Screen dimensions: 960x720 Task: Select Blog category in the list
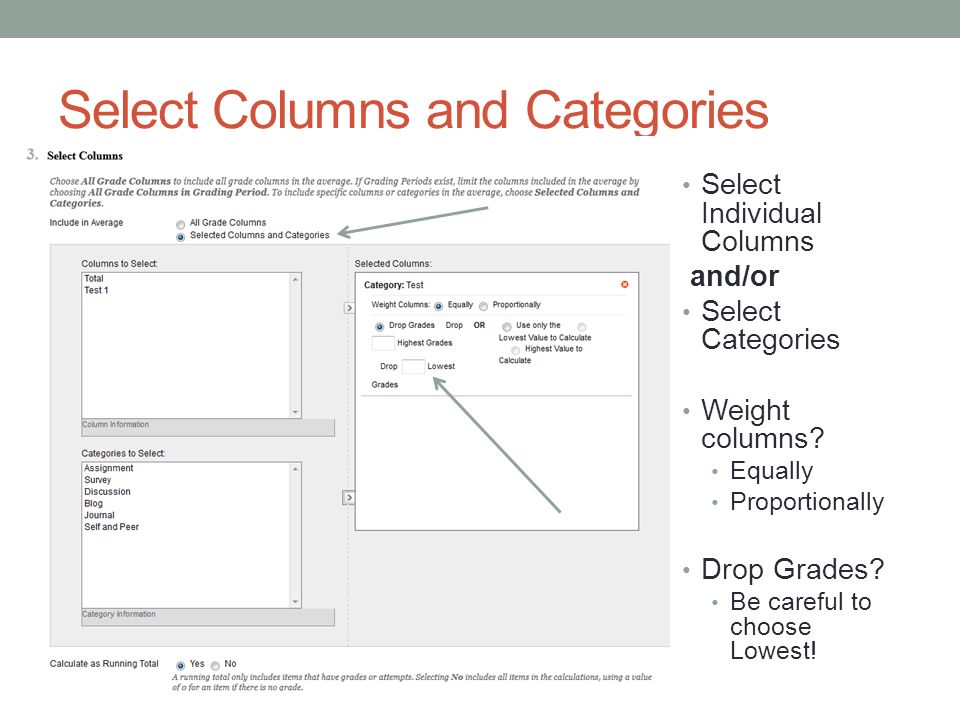[93, 503]
